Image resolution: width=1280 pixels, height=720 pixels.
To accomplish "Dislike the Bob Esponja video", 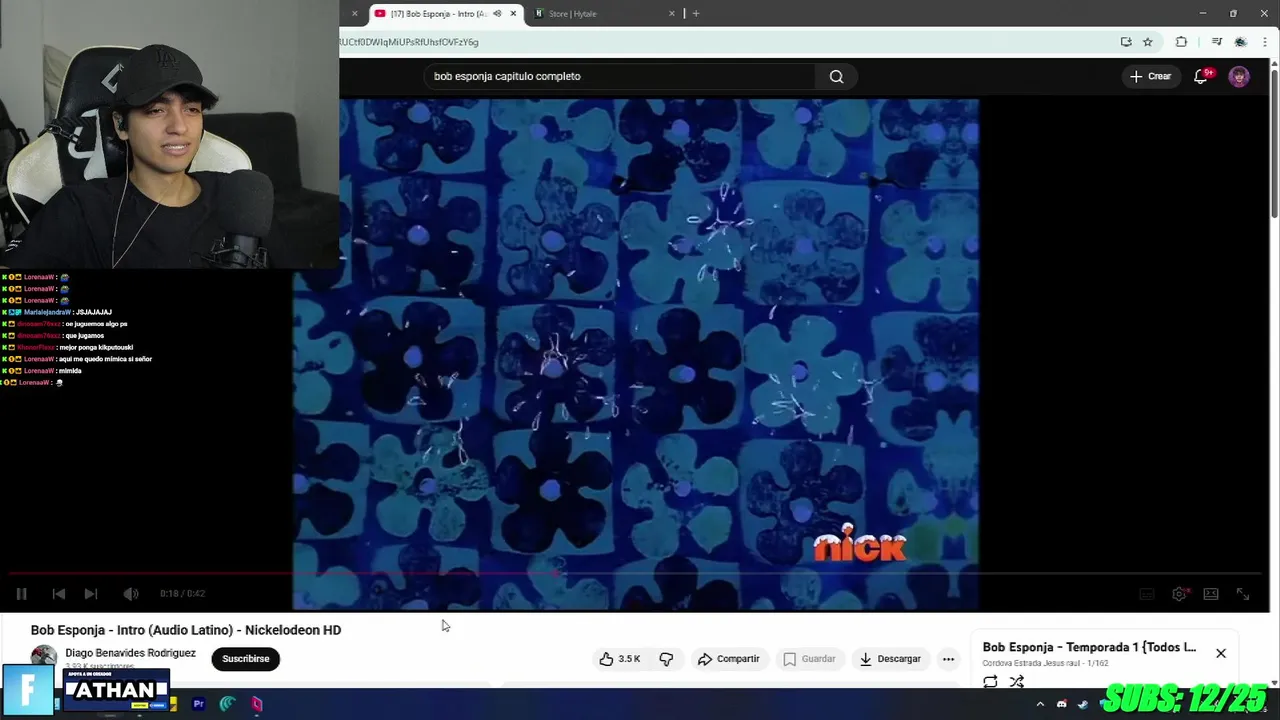I will [x=666, y=659].
